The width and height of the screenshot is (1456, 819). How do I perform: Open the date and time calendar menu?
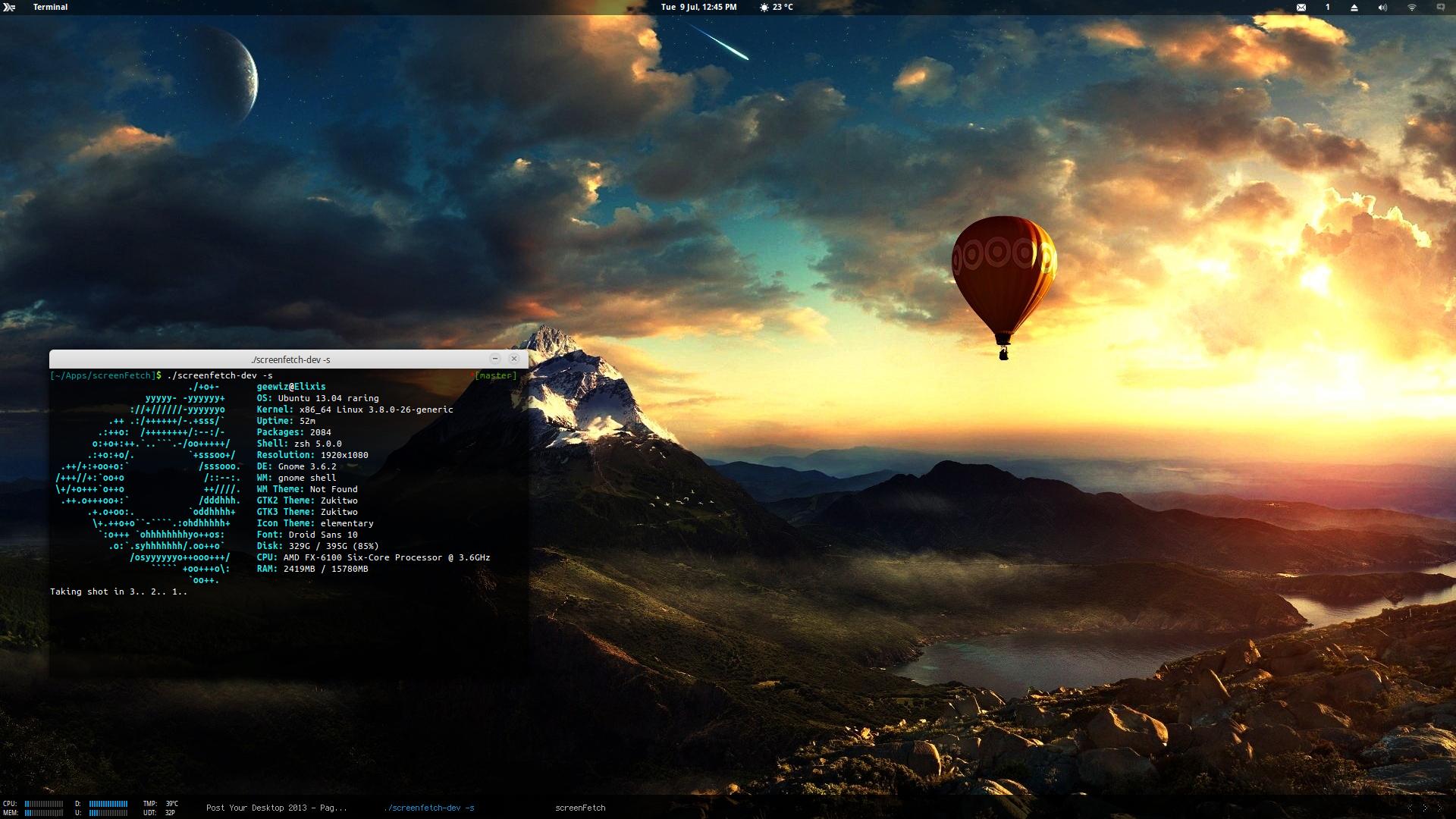(698, 7)
